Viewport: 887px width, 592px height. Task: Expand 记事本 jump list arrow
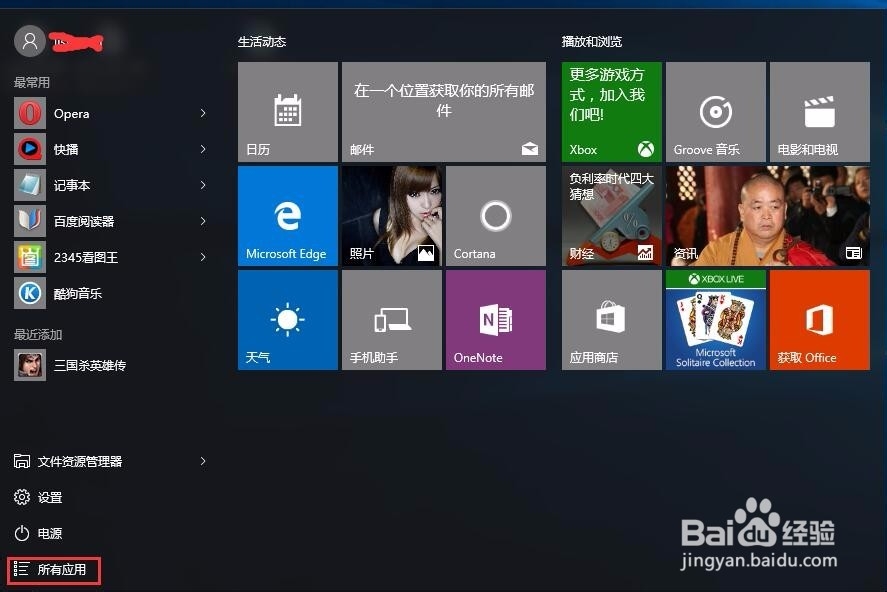pos(203,185)
